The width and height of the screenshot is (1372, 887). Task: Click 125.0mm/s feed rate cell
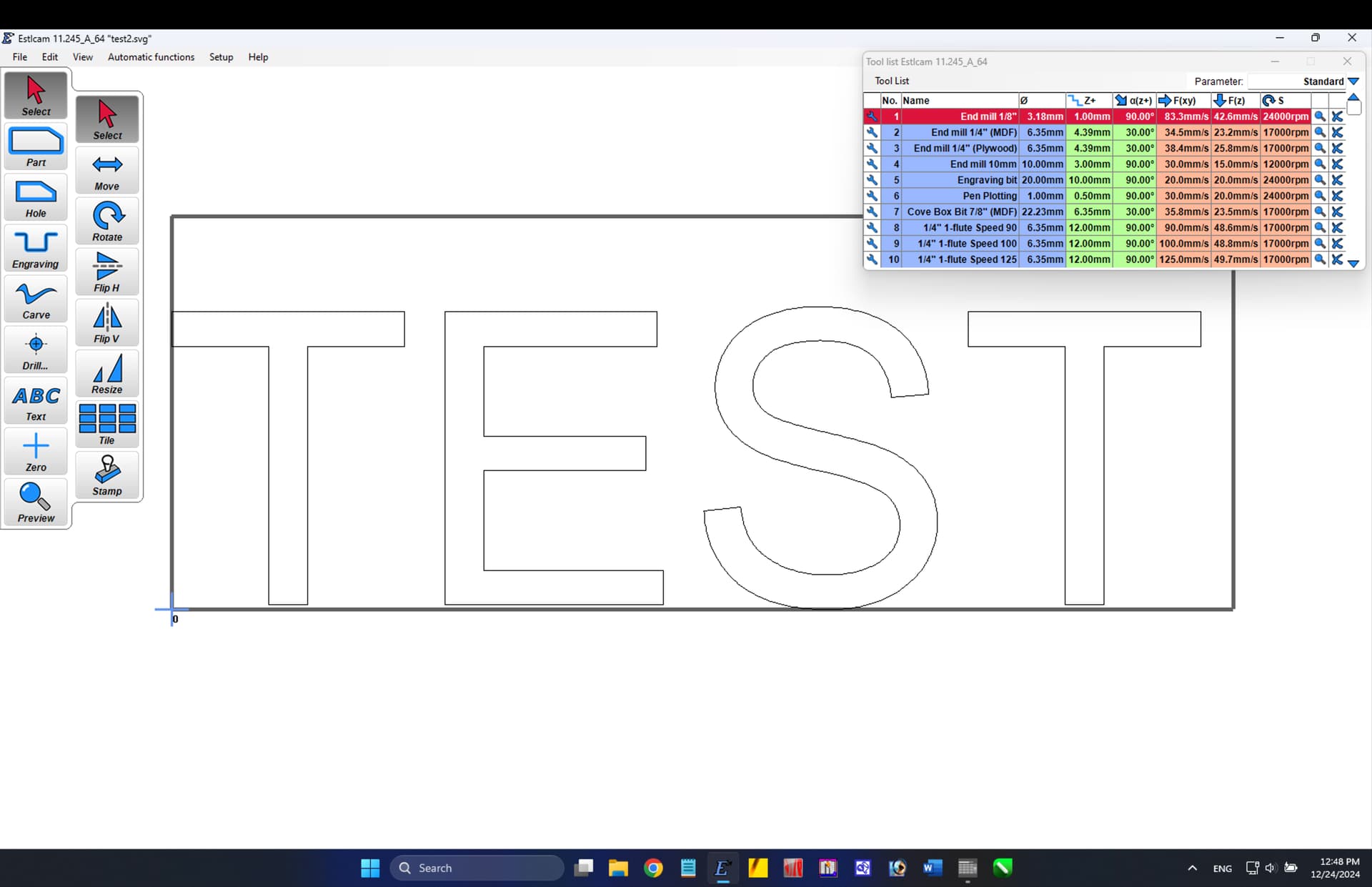(x=1184, y=259)
